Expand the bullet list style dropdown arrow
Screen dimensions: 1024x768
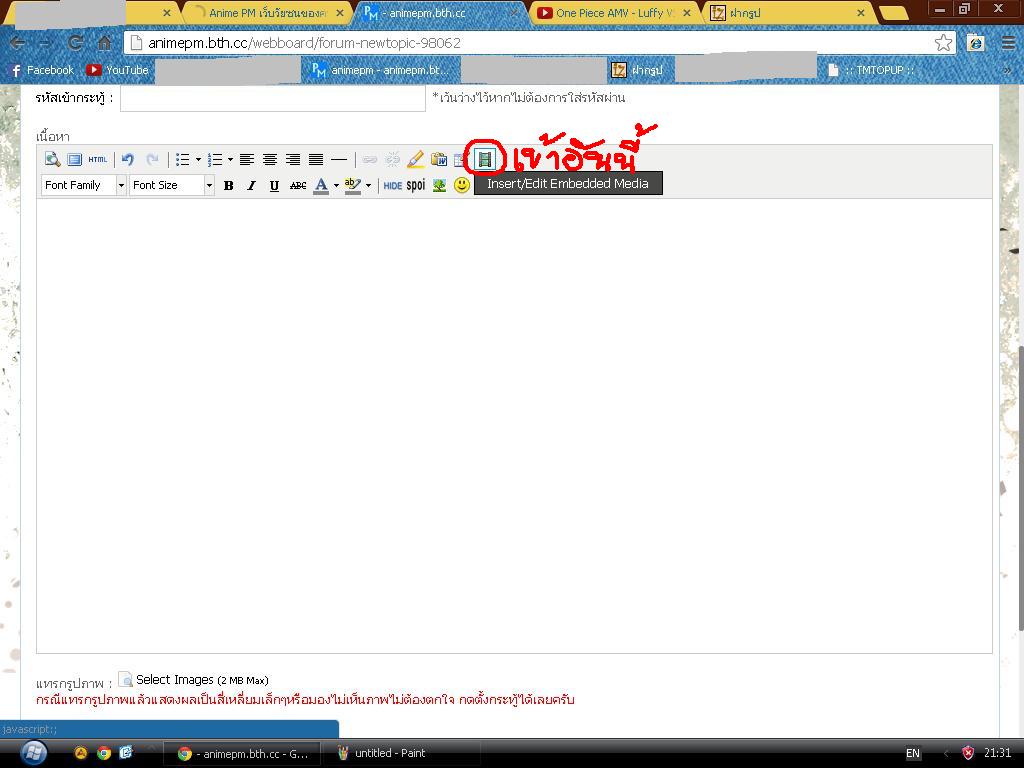[x=199, y=159]
